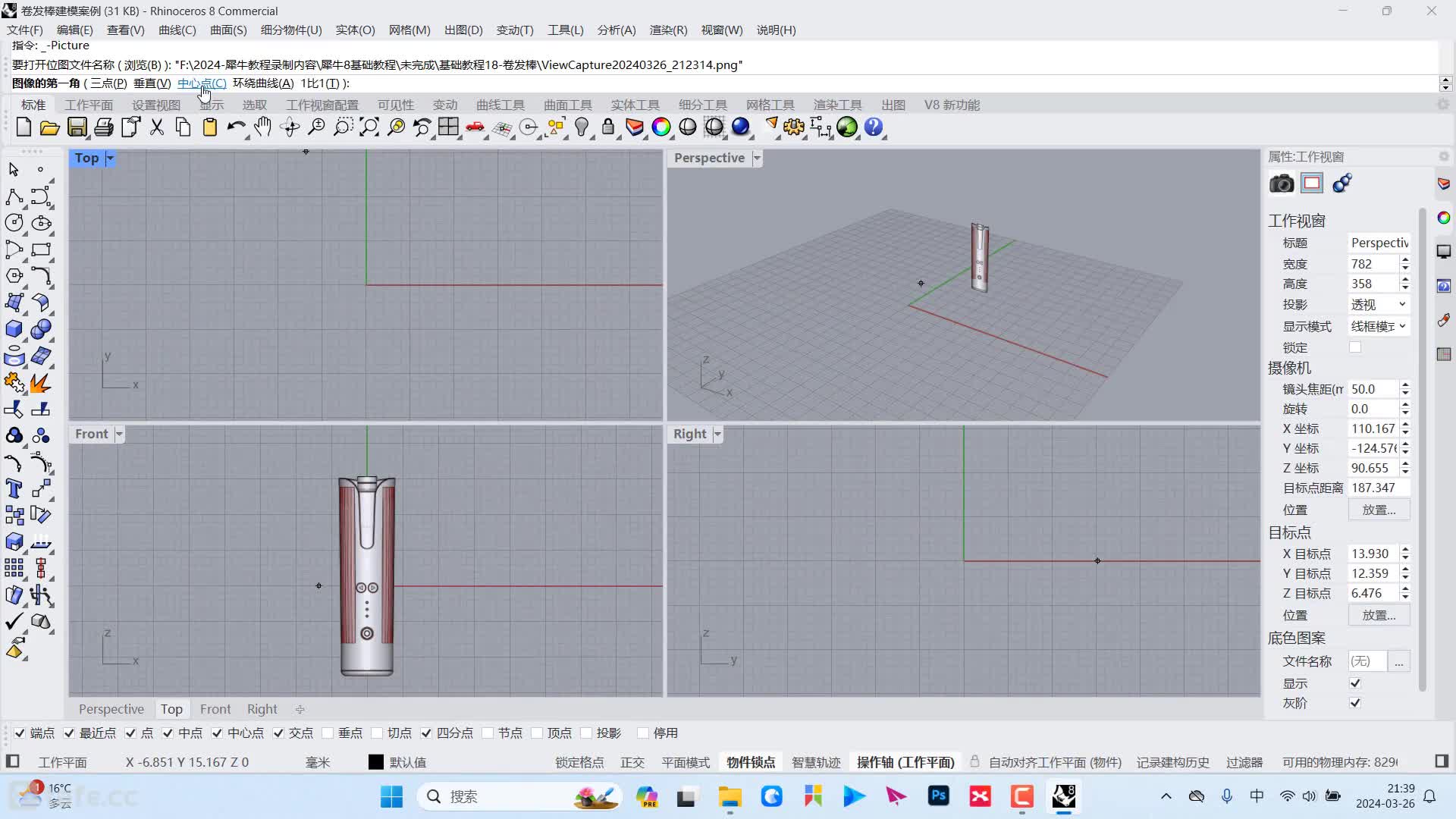Click the black 默认值 layer color swatch
This screenshot has height=819, width=1456.
point(375,762)
